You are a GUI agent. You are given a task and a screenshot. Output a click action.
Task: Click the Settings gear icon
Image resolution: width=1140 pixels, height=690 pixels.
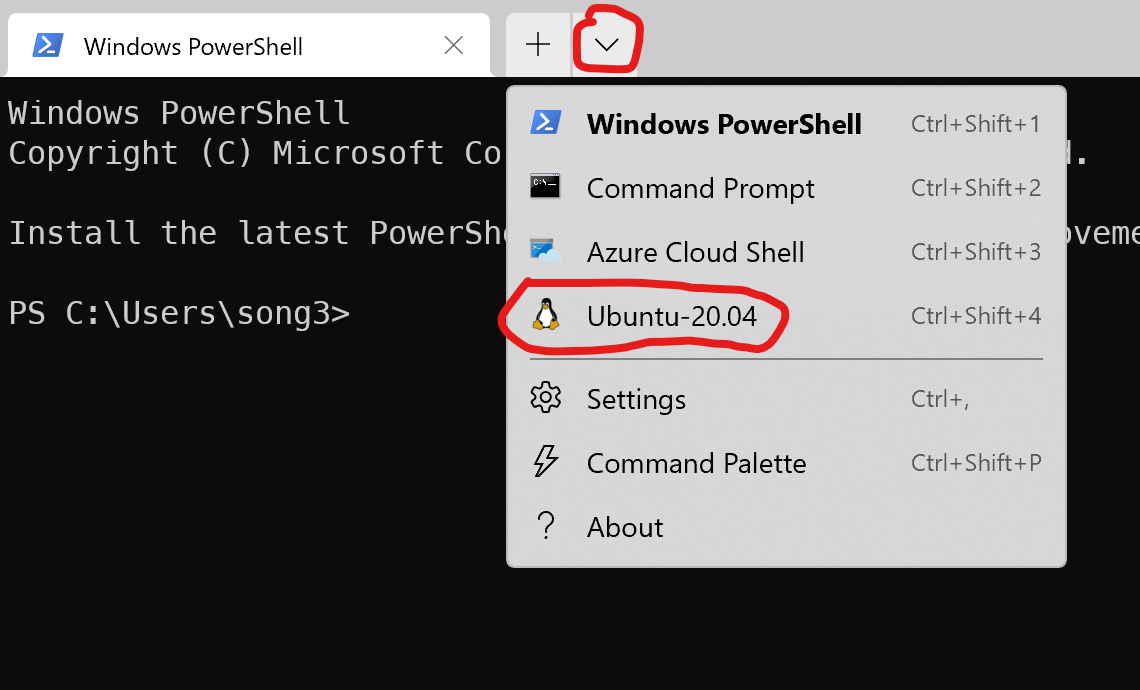coord(545,398)
